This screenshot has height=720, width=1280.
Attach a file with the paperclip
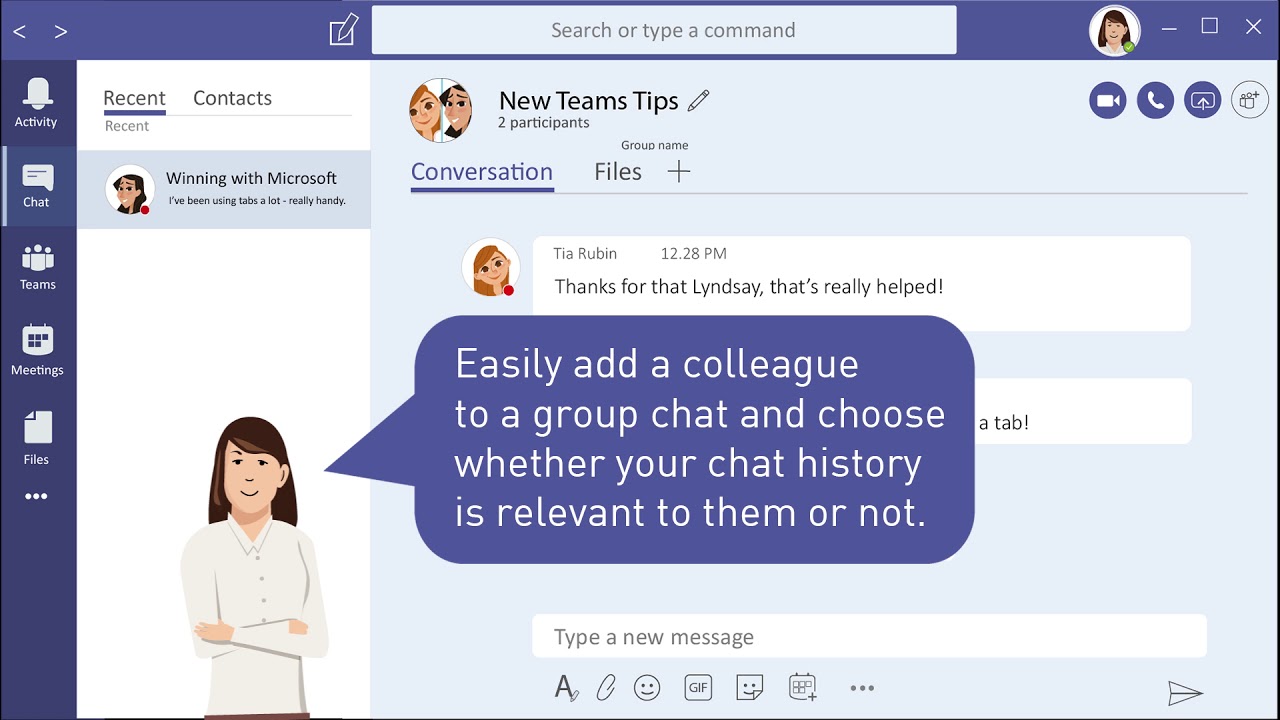(606, 688)
